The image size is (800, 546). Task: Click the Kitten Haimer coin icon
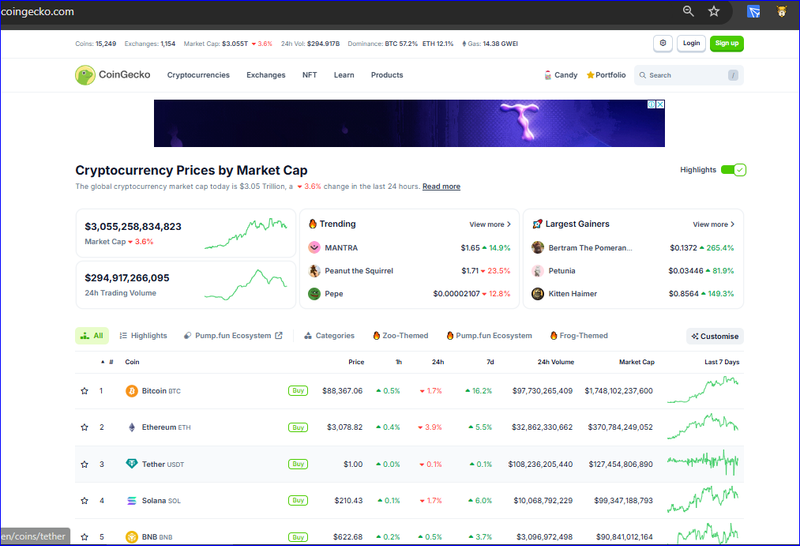click(538, 293)
